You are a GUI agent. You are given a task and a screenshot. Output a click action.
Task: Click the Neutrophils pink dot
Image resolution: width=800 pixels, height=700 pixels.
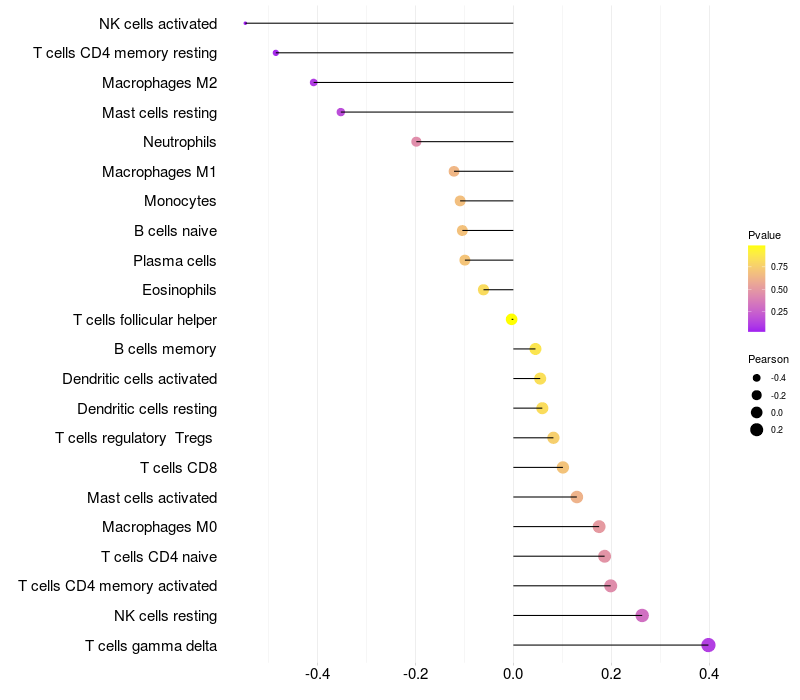point(416,141)
